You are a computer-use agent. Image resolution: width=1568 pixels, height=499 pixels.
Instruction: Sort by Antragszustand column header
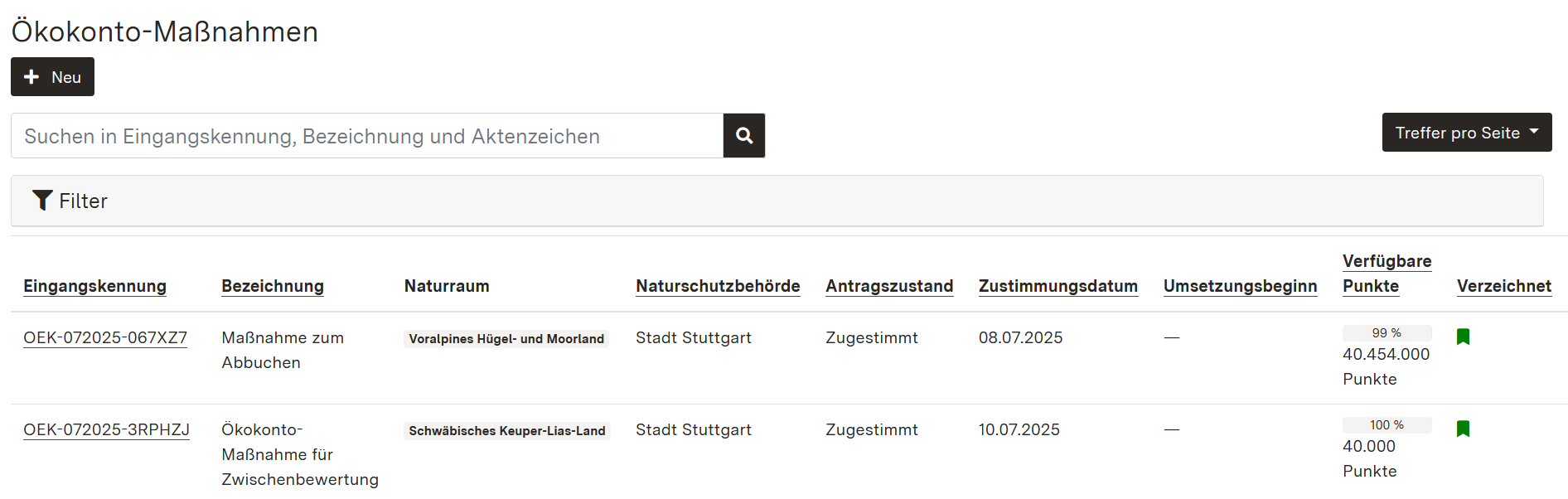pyautogui.click(x=888, y=286)
